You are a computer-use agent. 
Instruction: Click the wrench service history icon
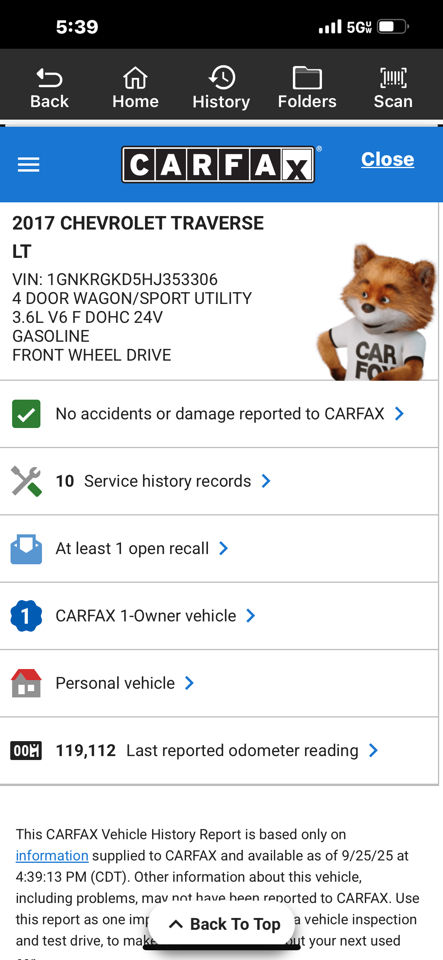point(26,481)
